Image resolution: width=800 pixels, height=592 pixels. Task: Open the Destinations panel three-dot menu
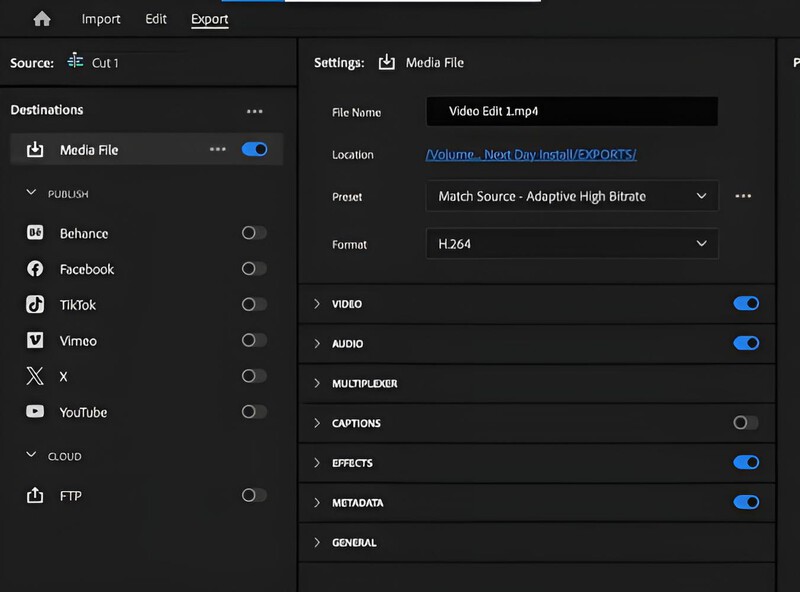[254, 111]
